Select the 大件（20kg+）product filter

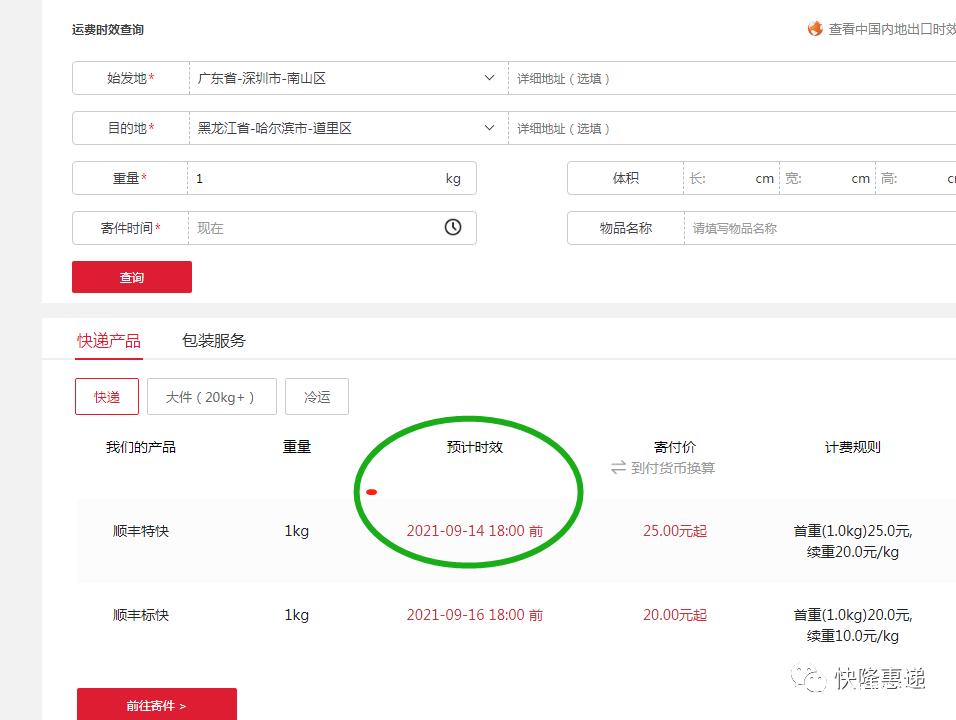pyautogui.click(x=212, y=397)
